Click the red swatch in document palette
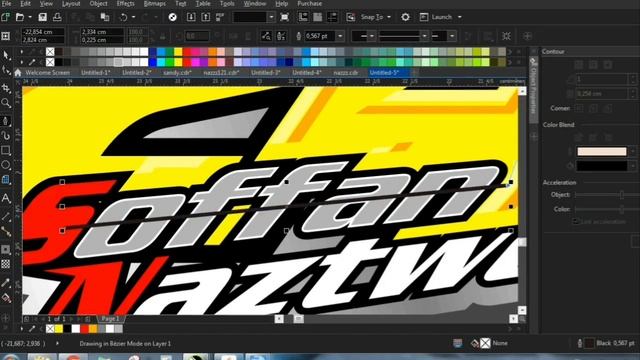Viewport: 640px width, 360px height. 84,329
